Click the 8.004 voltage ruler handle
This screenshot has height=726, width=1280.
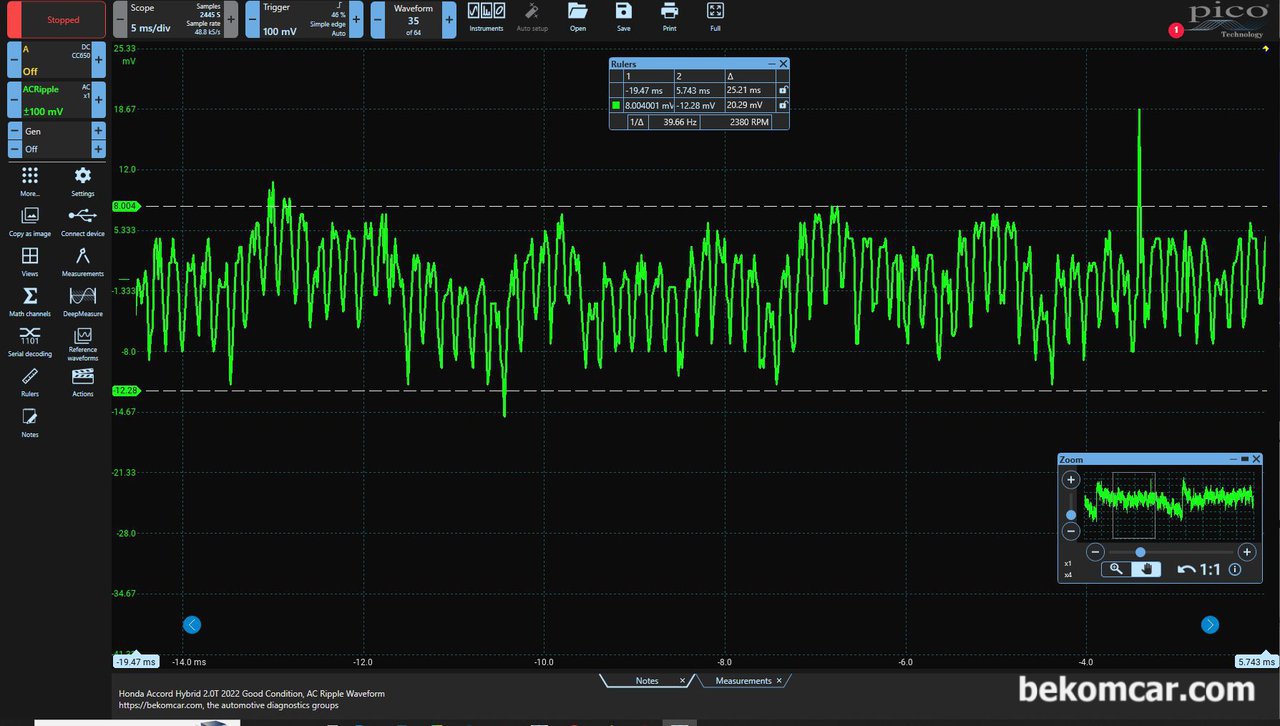(126, 206)
